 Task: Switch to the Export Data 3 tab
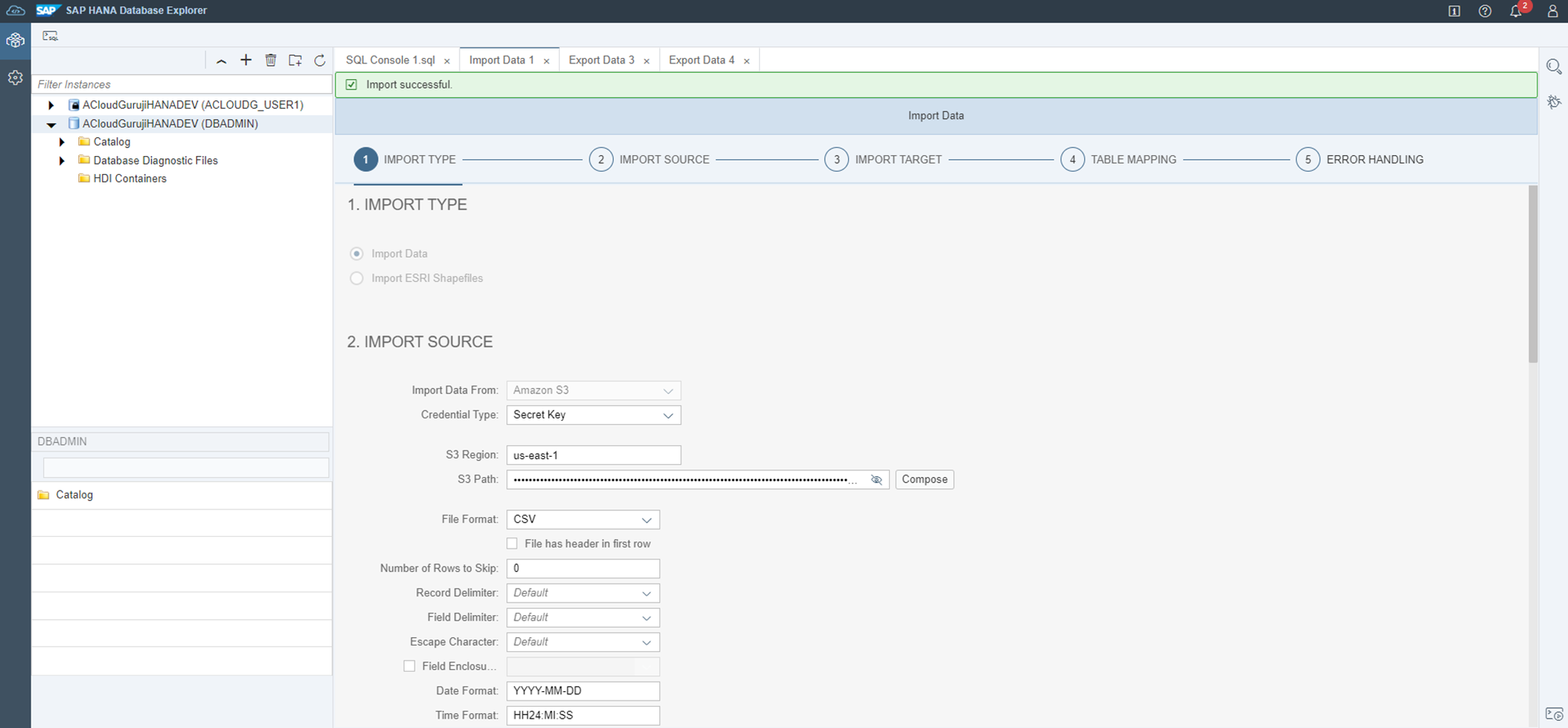601,60
